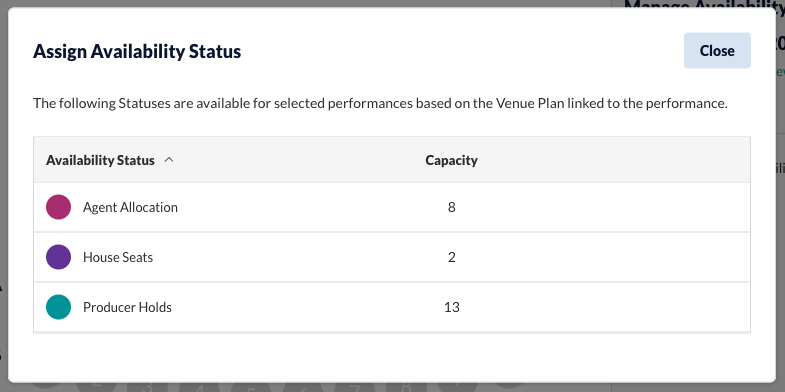This screenshot has width=785, height=392.
Task: Click the capacity value 13 for Producer Holds
Action: [452, 307]
